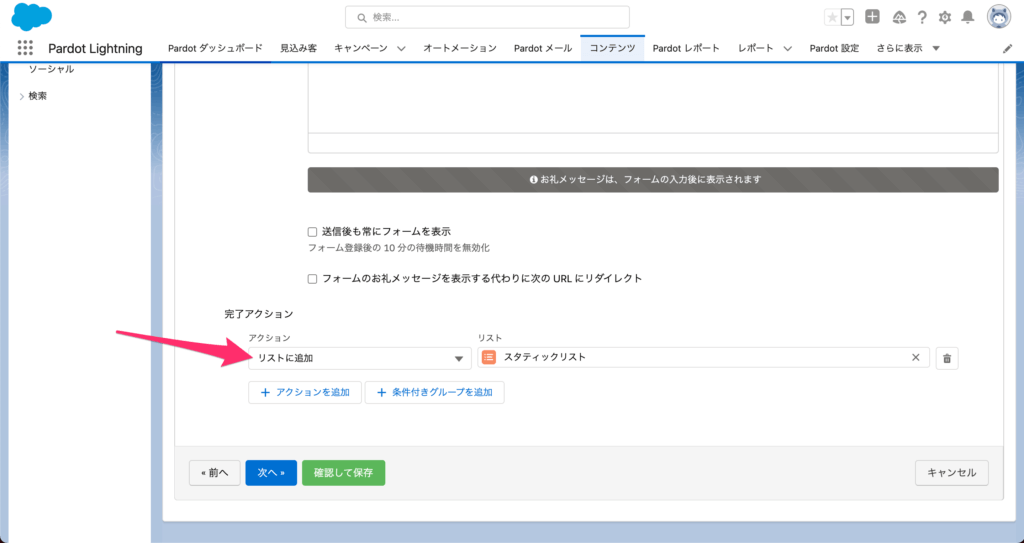The image size is (1024, 543).
Task: Open the App Launcher grid icon
Action: coord(25,48)
